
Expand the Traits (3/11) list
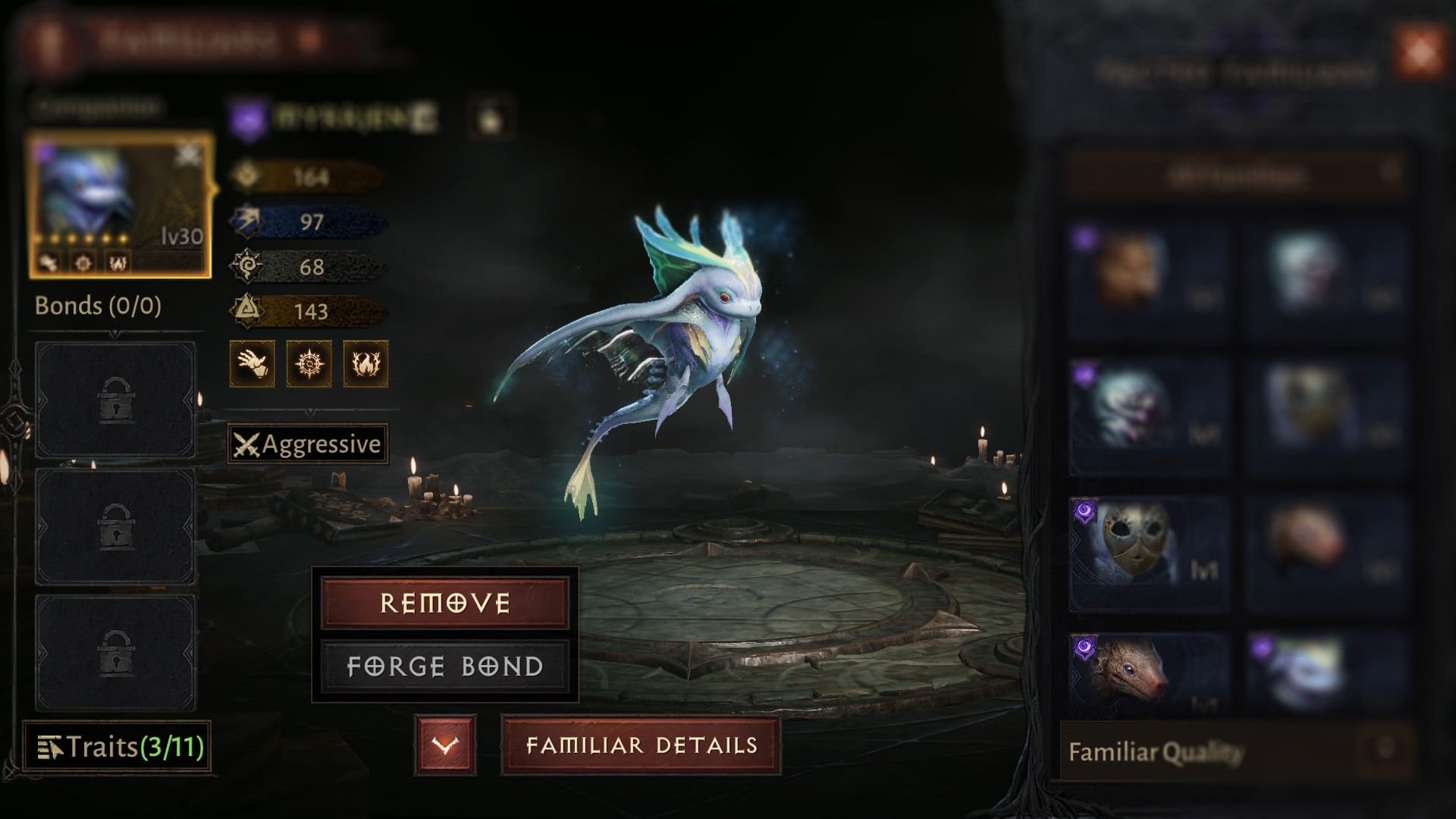click(117, 747)
